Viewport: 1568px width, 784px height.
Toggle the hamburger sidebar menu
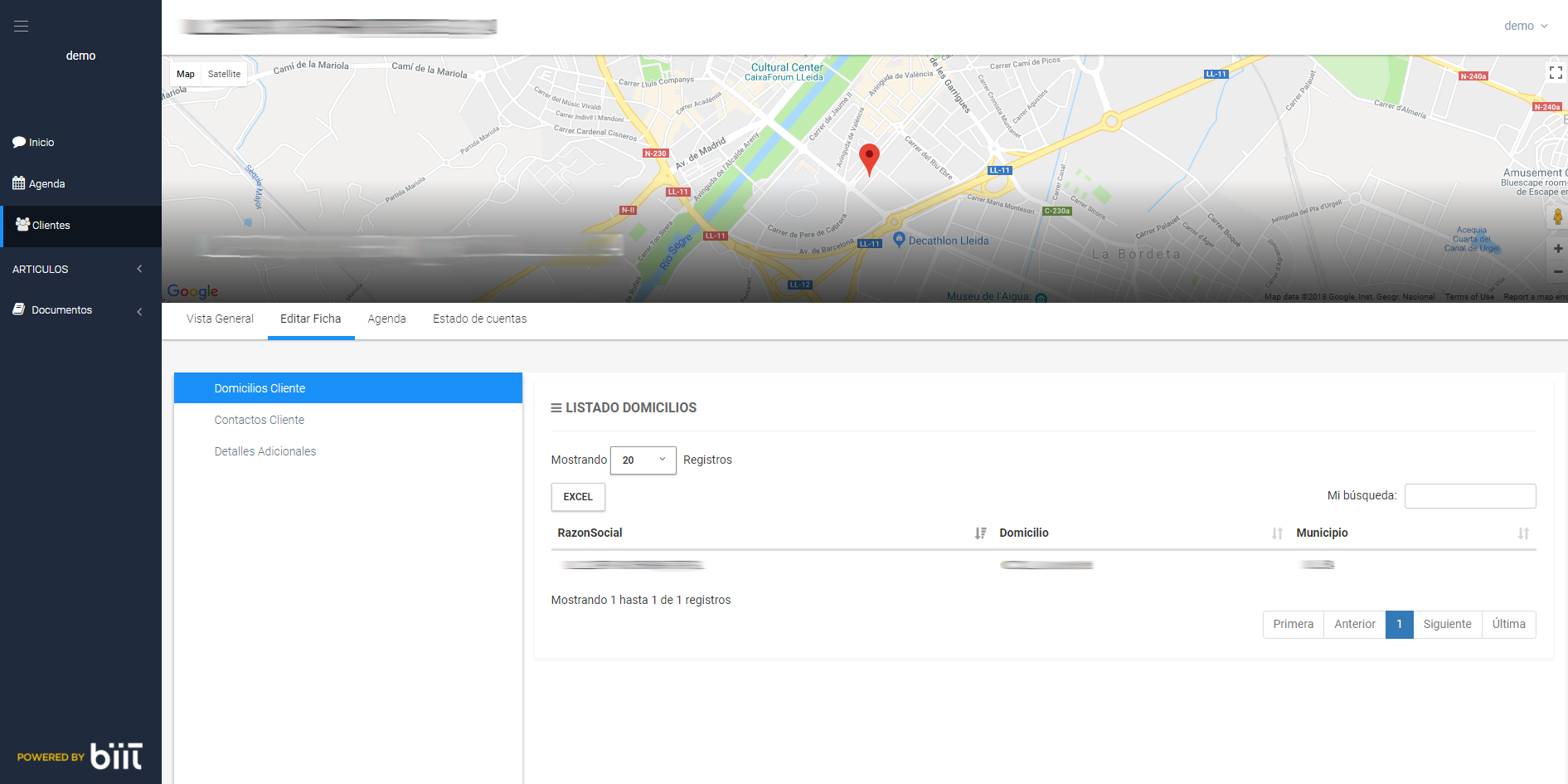pyautogui.click(x=22, y=27)
